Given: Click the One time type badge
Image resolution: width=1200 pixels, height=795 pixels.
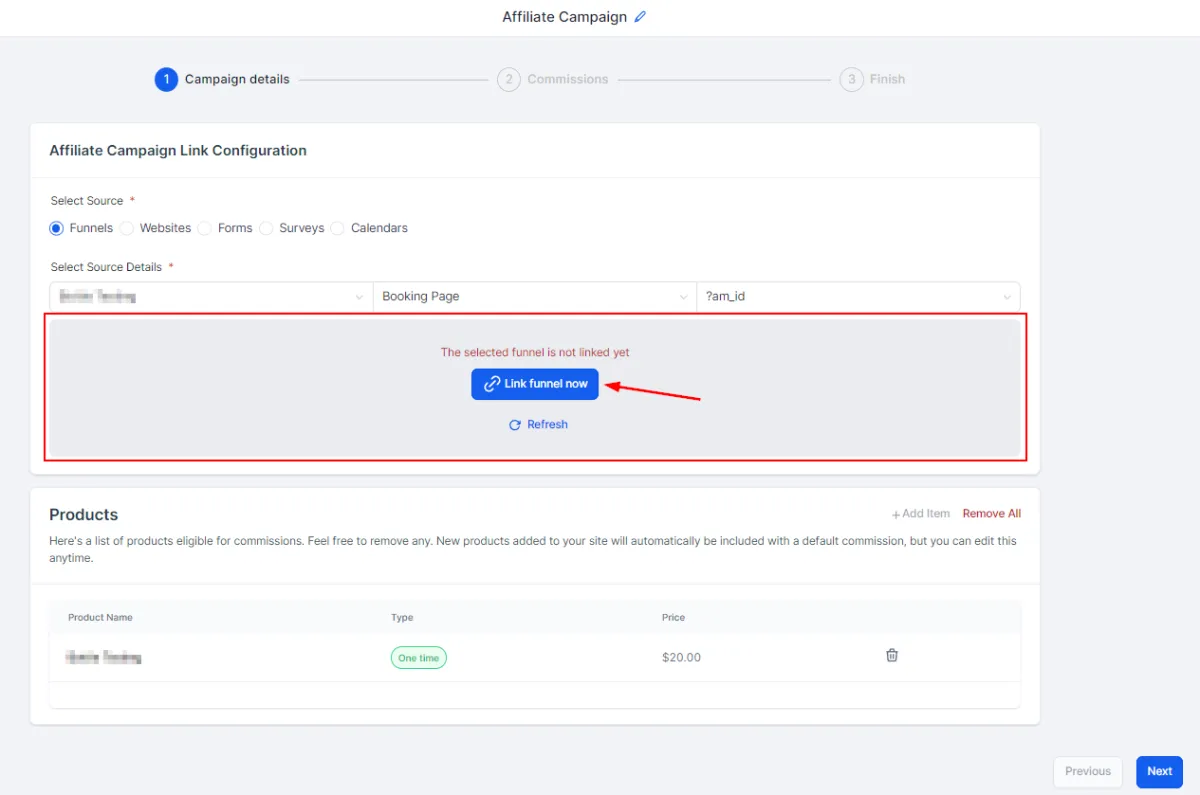Looking at the screenshot, I should (418, 658).
